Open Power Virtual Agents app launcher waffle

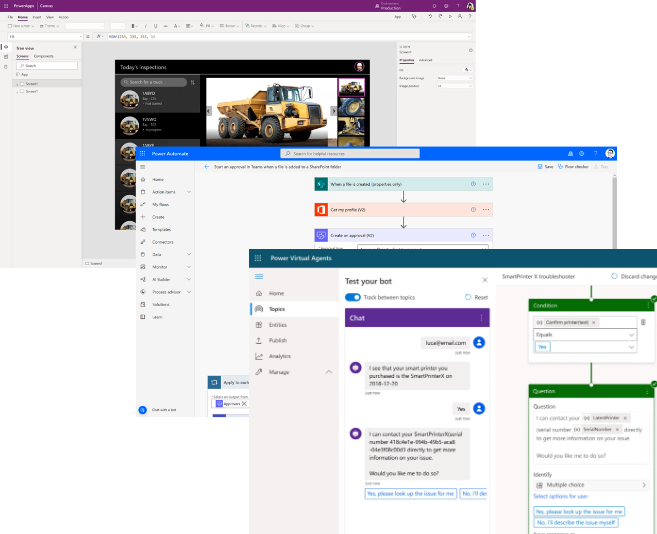tap(258, 258)
